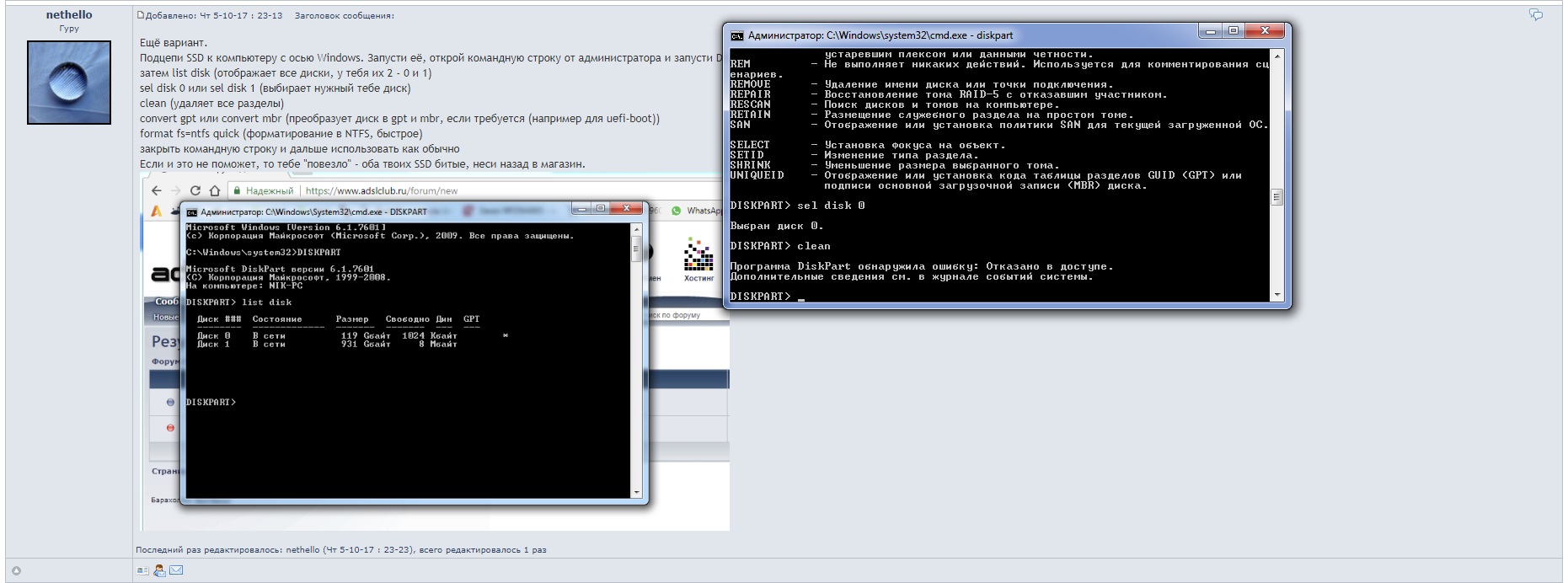Minimize the left DISKPART cmd window
1568x583 pixels.
click(x=580, y=208)
